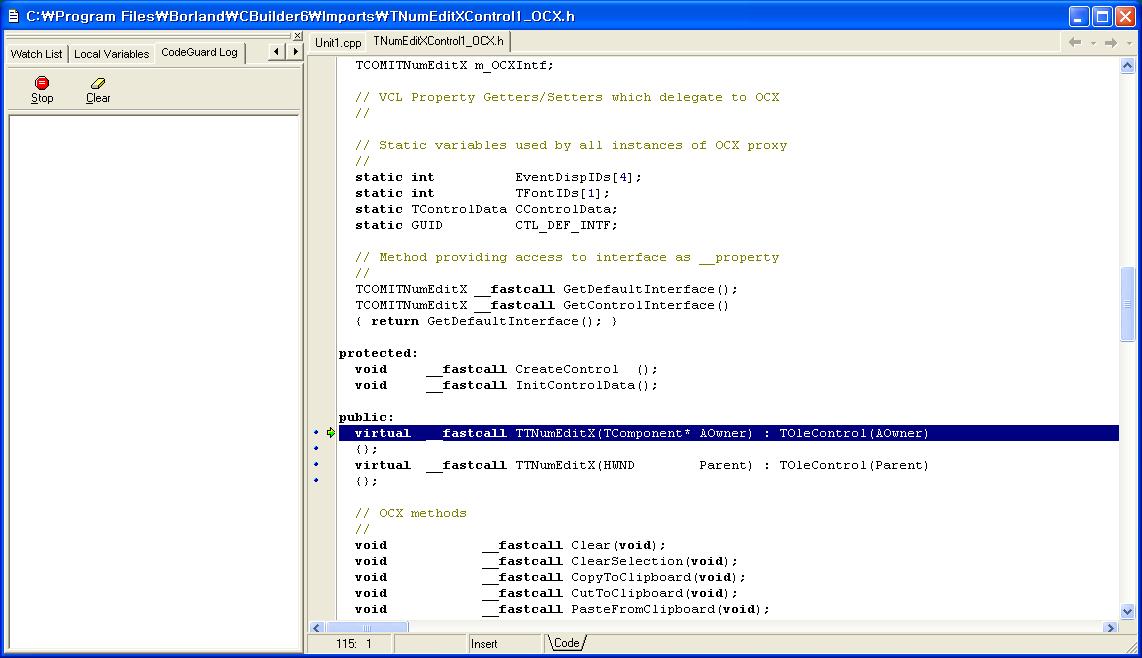
Task: Toggle breakpoint on HWND constructor line gutter
Action: [317, 465]
